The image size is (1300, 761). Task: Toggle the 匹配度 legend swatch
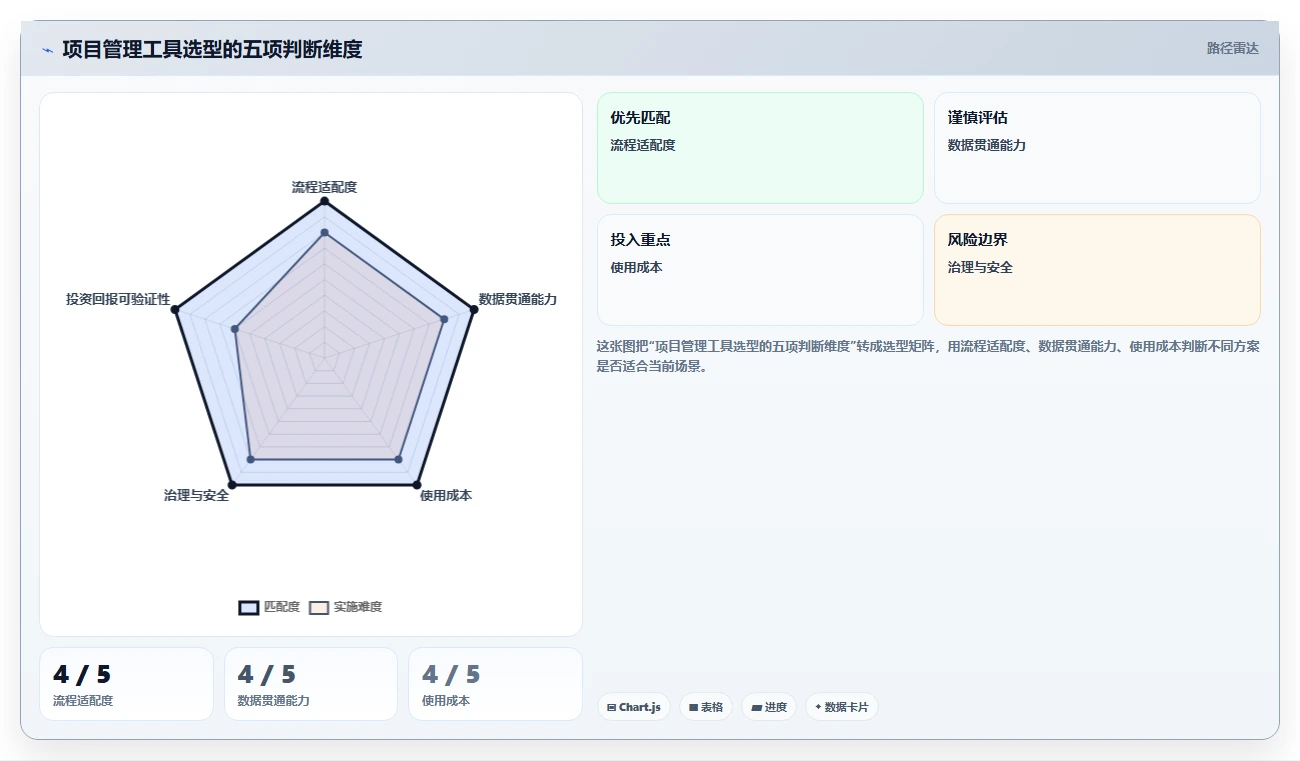click(249, 607)
